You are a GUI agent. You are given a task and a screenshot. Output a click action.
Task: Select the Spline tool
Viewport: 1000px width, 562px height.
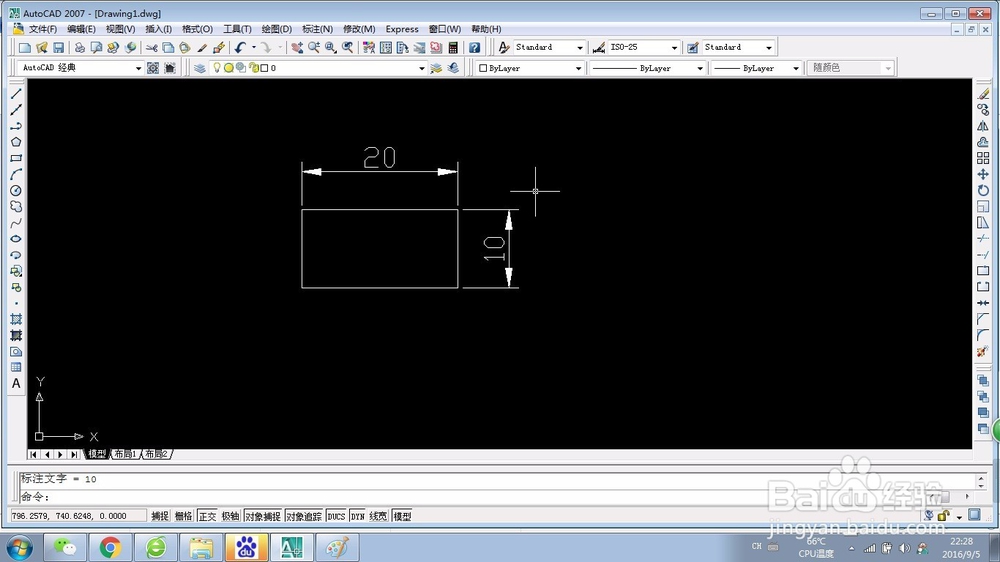16,223
